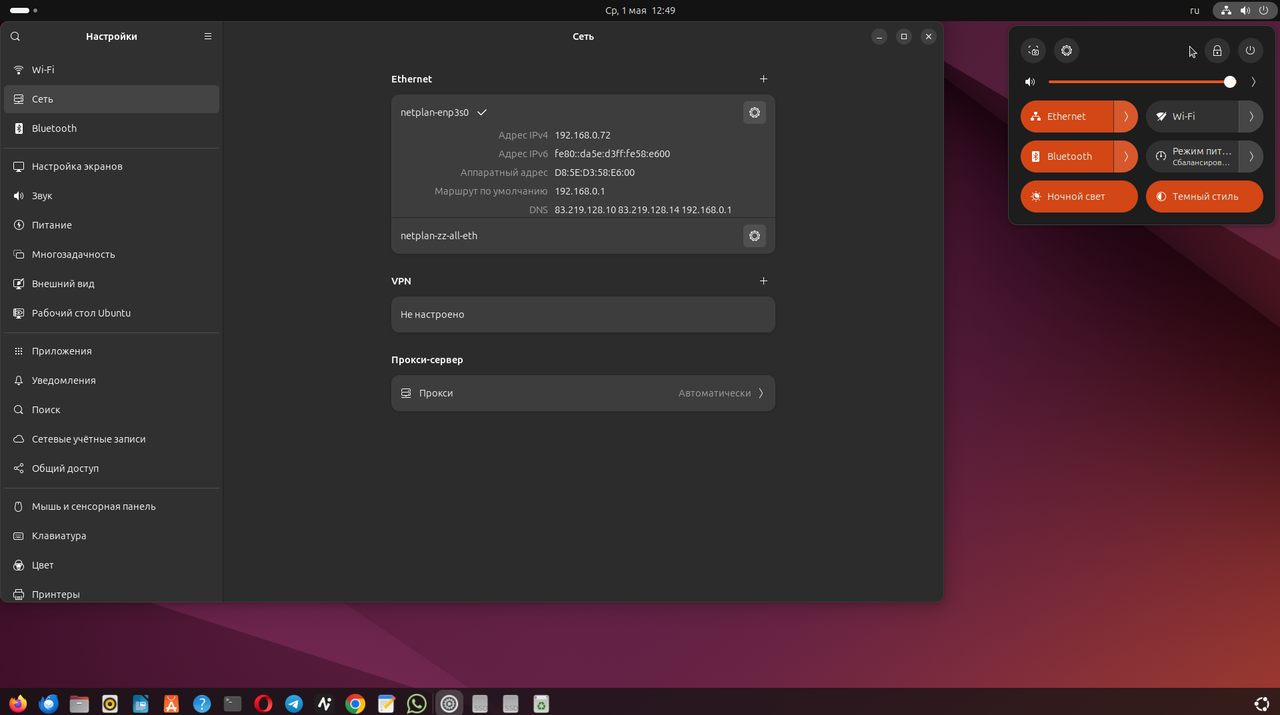Open the Settings hamburger menu
1280x715 pixels.
click(208, 36)
